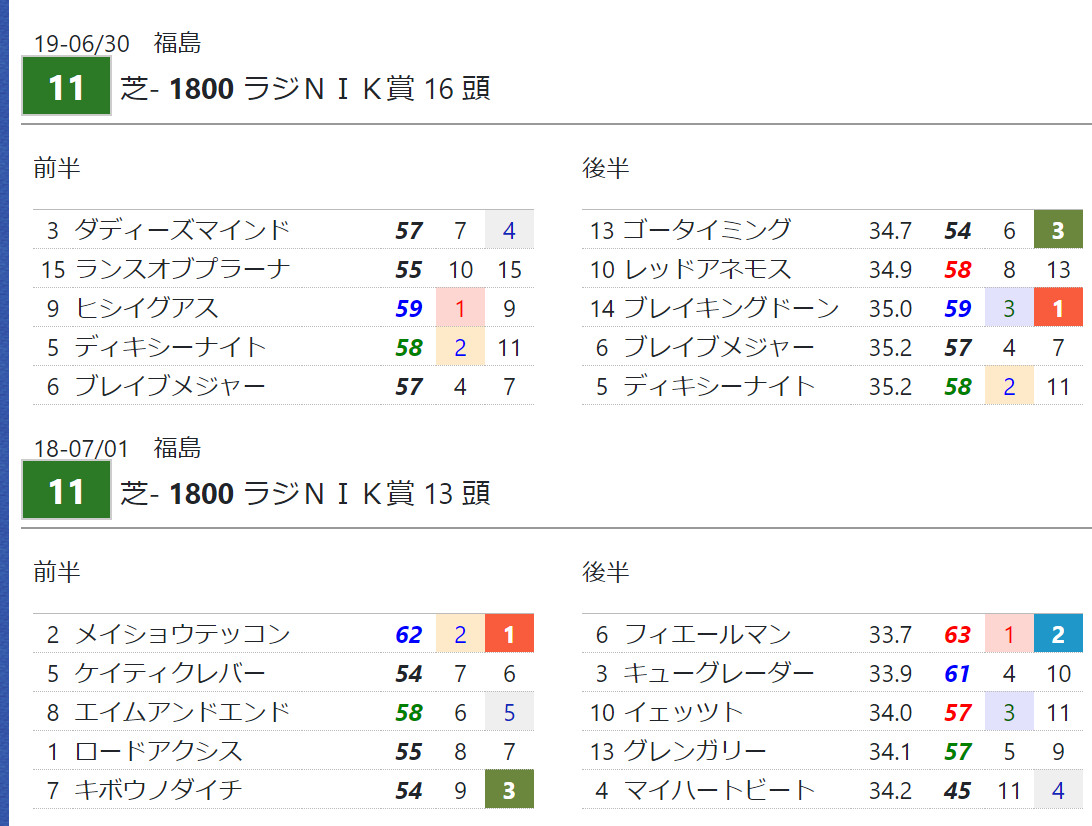Image resolution: width=1092 pixels, height=826 pixels.
Task: Select horse エイムアンドエンド in the 前半 list
Action: [x=182, y=712]
